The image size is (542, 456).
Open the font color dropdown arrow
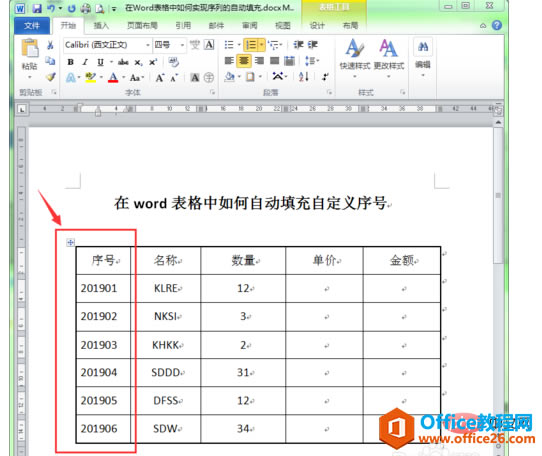point(123,77)
